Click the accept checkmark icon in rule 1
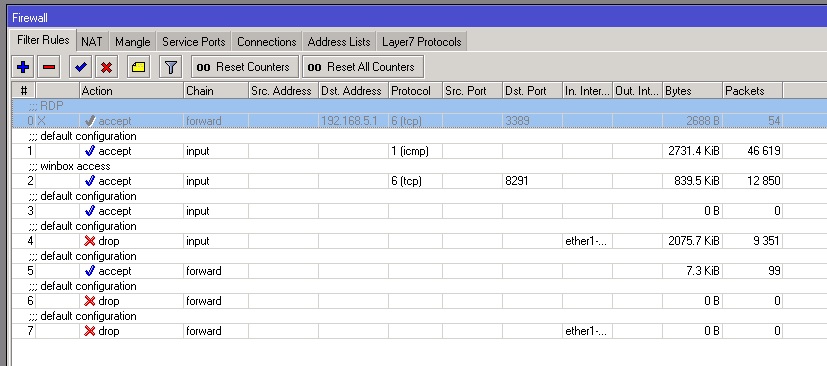The width and height of the screenshot is (827, 366). click(x=90, y=151)
